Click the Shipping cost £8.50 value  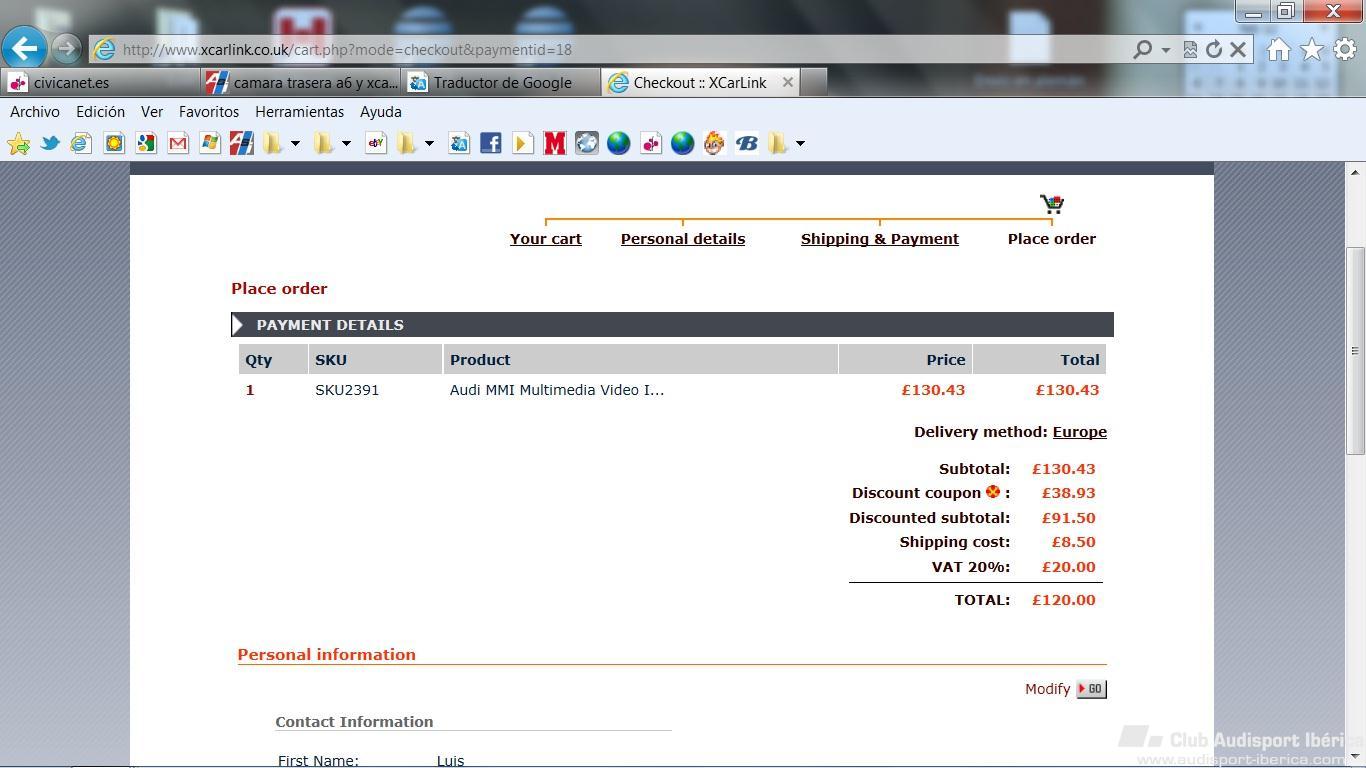point(1074,542)
